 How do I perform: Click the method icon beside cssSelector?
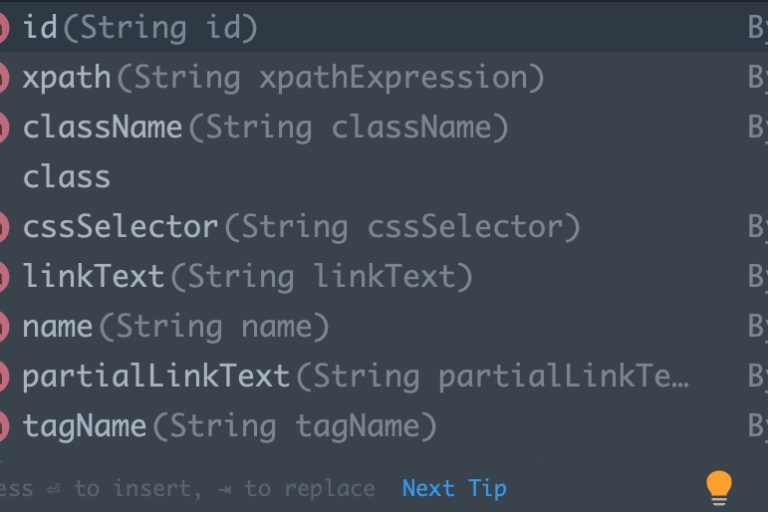pos(3,227)
